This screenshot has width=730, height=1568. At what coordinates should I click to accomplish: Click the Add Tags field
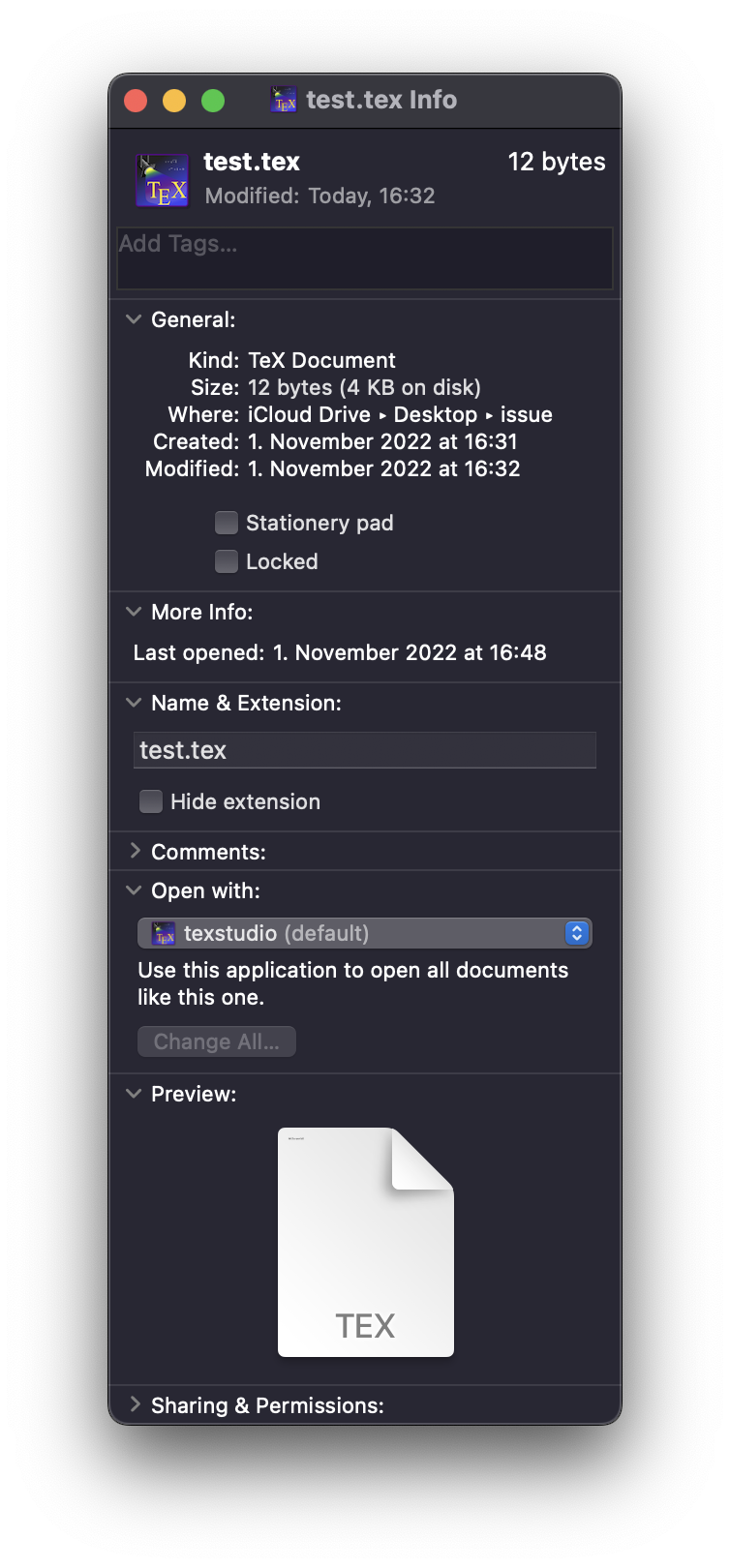coord(364,257)
